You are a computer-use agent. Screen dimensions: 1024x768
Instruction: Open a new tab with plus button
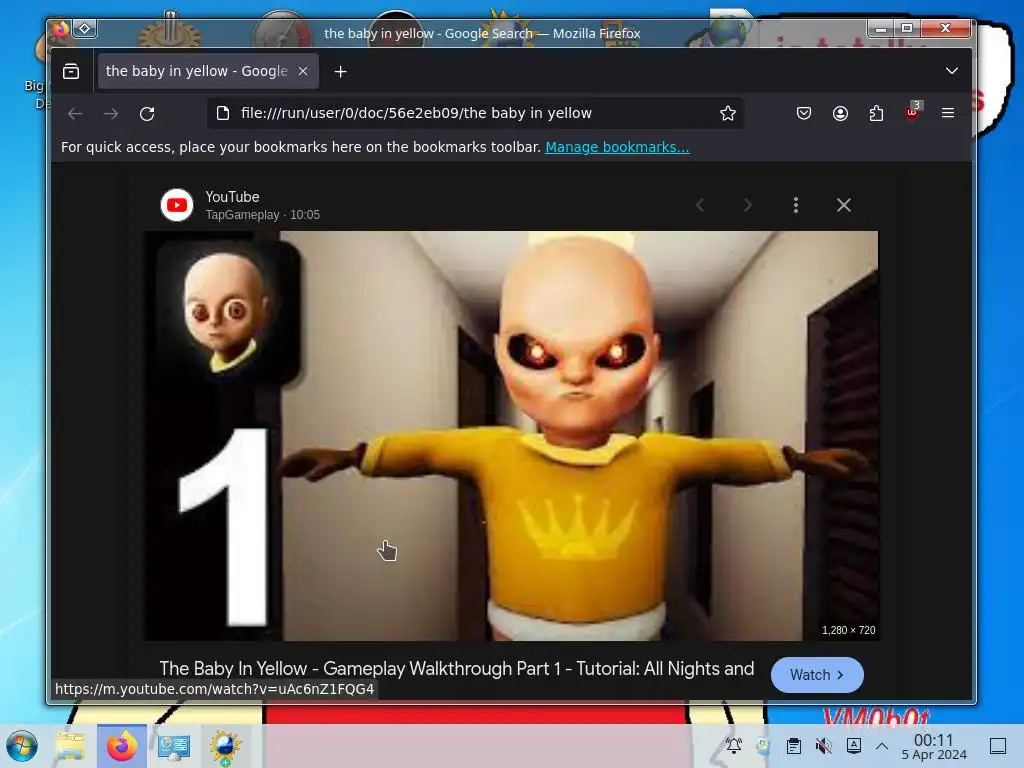(340, 72)
